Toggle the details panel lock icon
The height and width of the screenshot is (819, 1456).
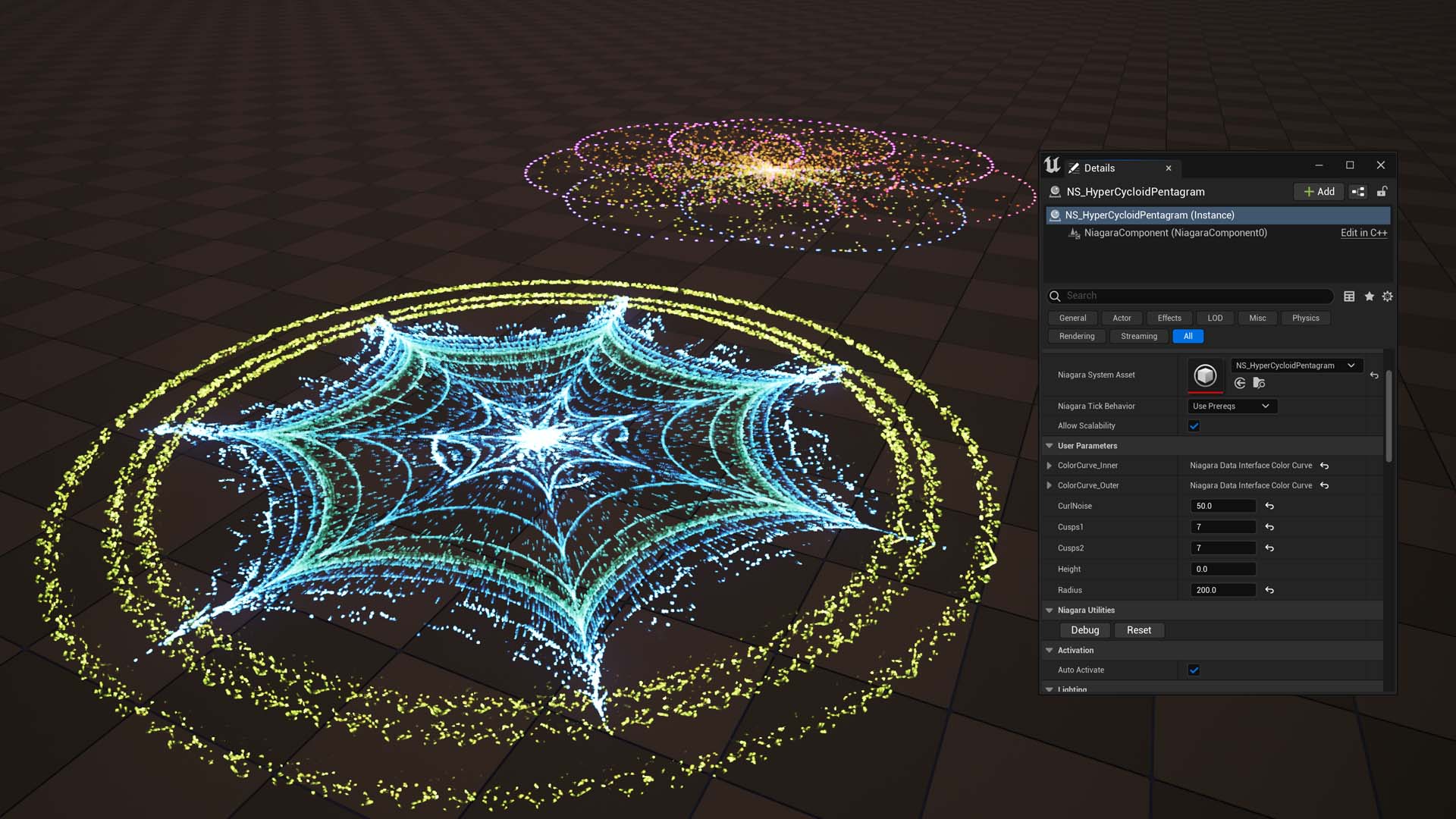[1382, 192]
